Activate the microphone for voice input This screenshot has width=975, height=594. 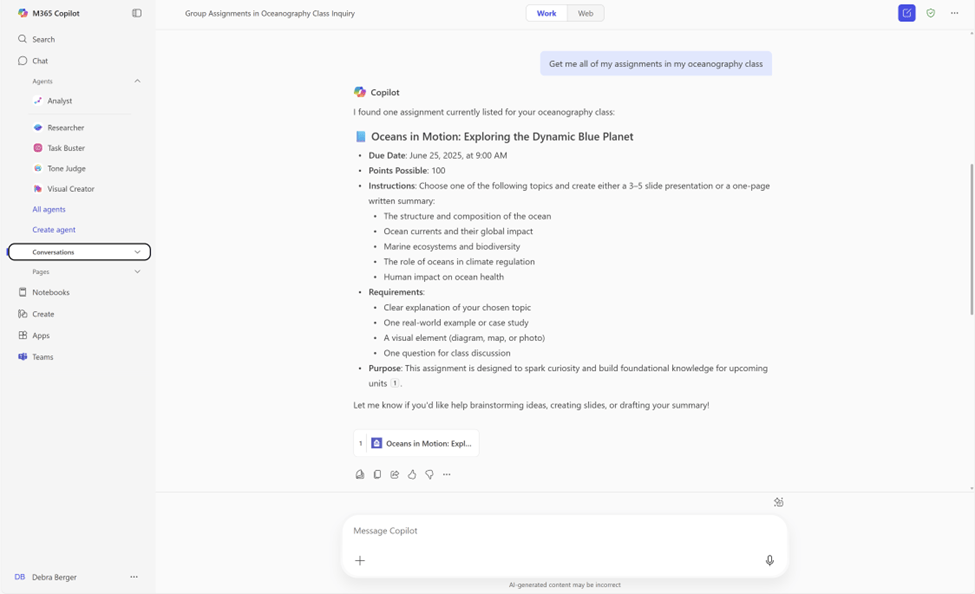(769, 560)
